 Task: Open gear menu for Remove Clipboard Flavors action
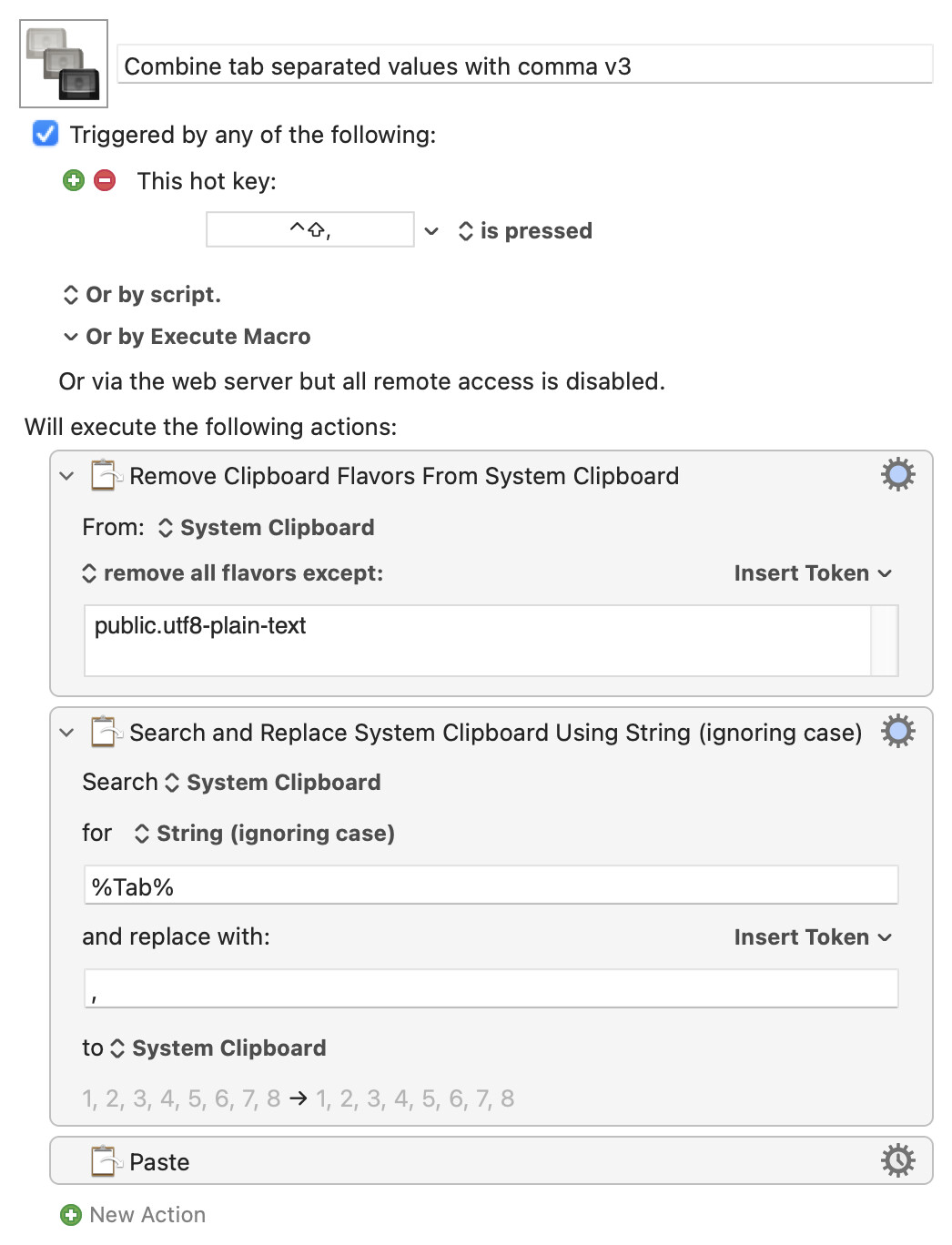(897, 474)
